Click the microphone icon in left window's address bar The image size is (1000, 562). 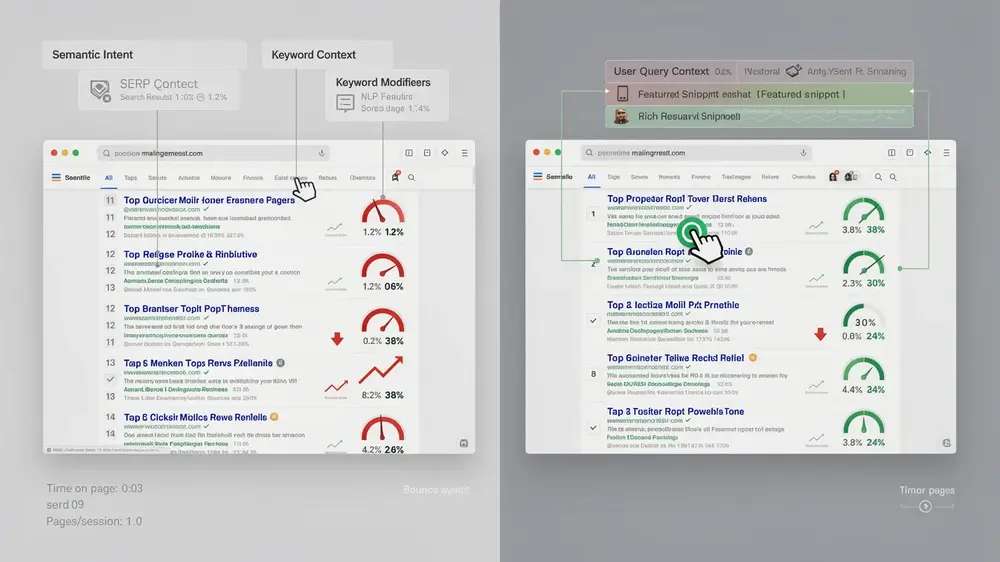321,153
